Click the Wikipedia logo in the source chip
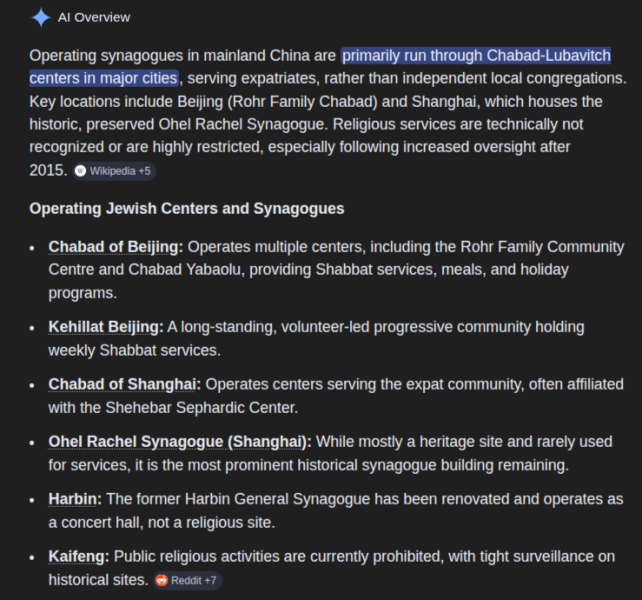The width and height of the screenshot is (642, 600). tap(81, 171)
